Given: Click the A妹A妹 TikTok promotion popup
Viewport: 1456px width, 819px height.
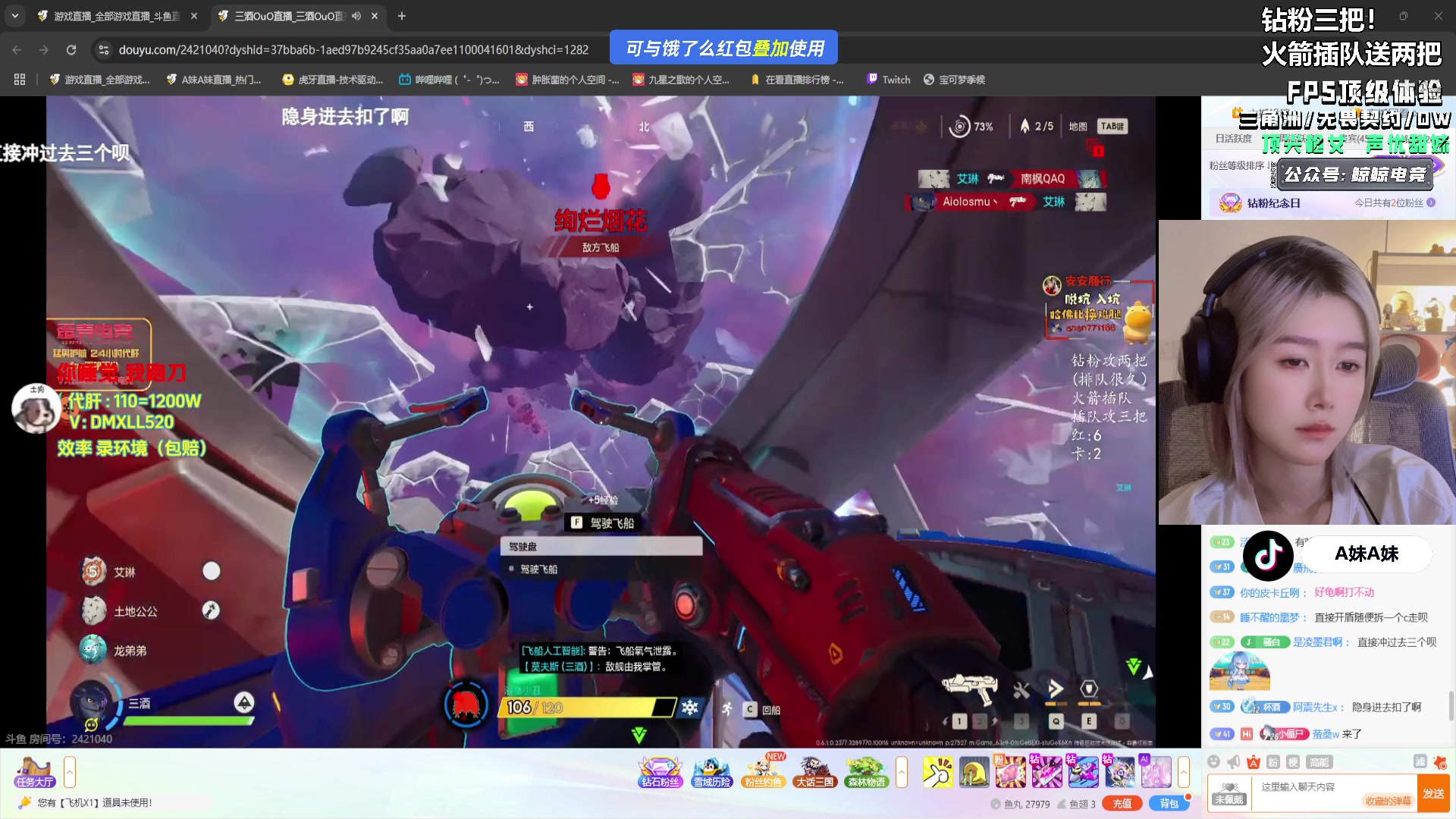Looking at the screenshot, I should (x=1338, y=554).
